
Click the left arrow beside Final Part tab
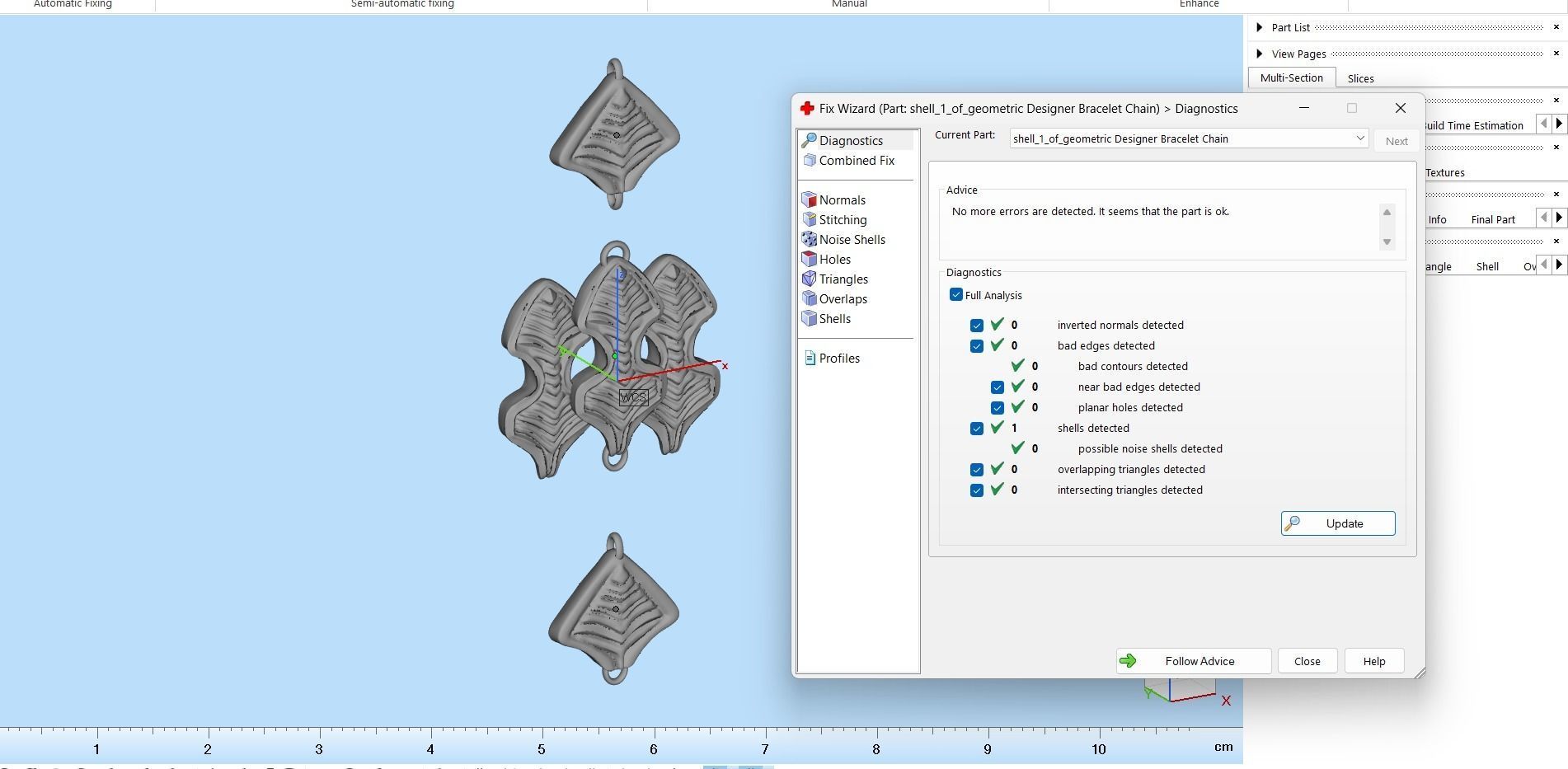click(x=1543, y=218)
